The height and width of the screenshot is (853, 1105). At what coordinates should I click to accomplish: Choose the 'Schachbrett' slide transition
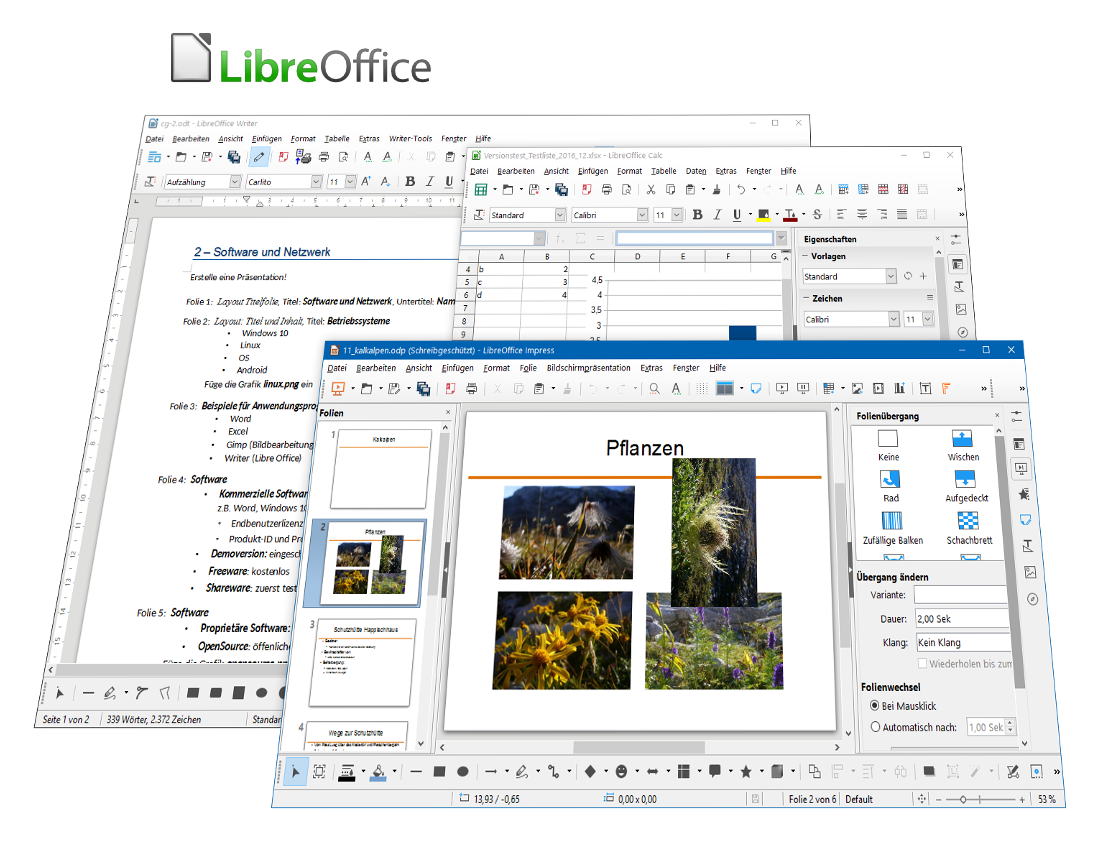969,528
